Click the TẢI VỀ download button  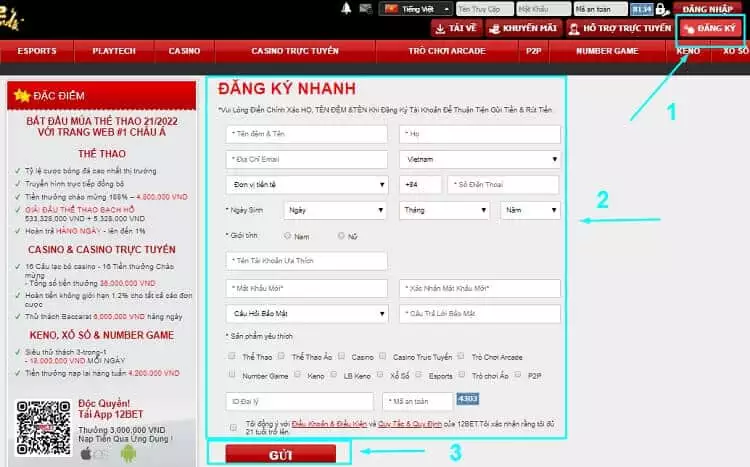coord(456,28)
